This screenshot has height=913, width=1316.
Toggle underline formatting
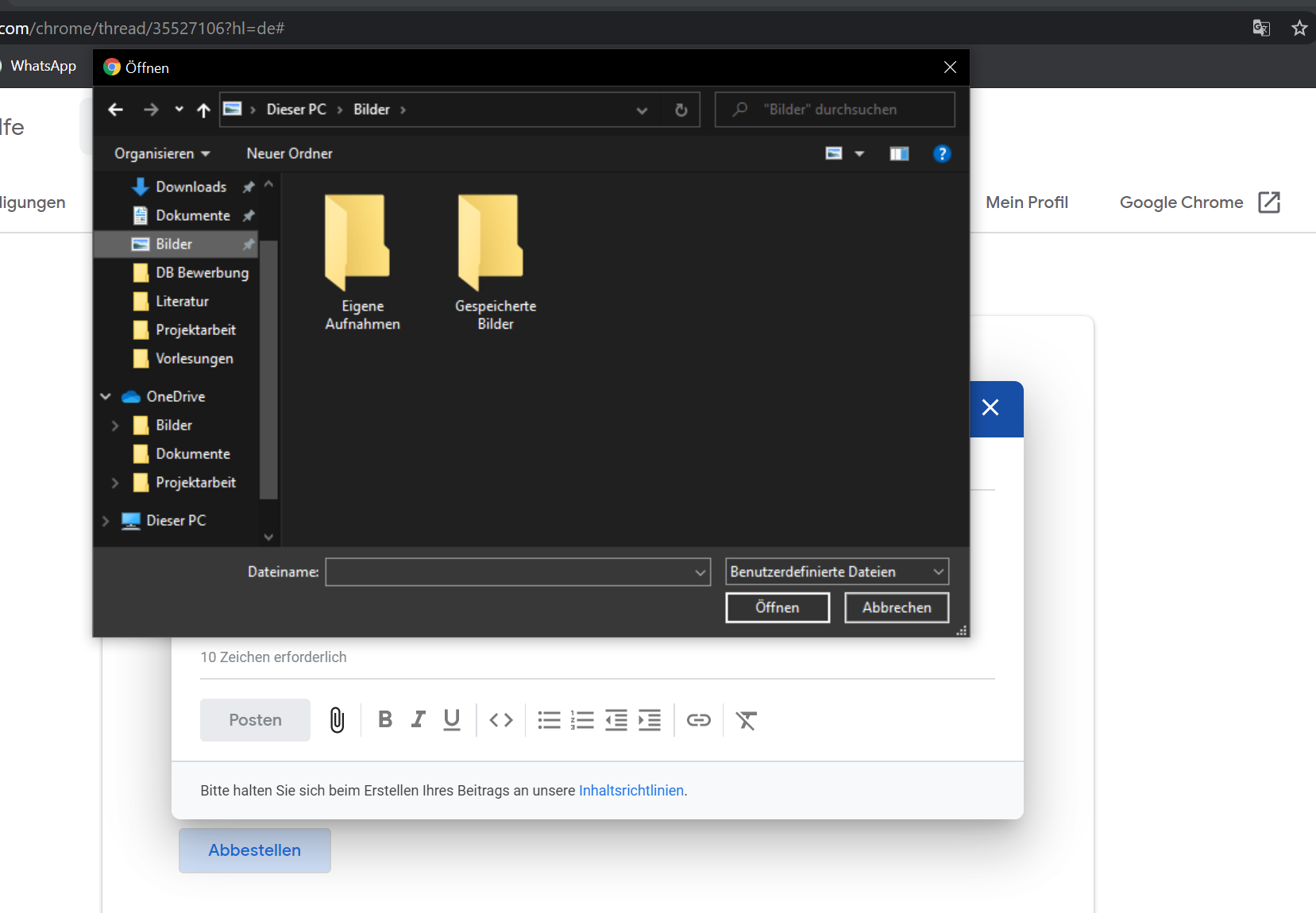452,719
